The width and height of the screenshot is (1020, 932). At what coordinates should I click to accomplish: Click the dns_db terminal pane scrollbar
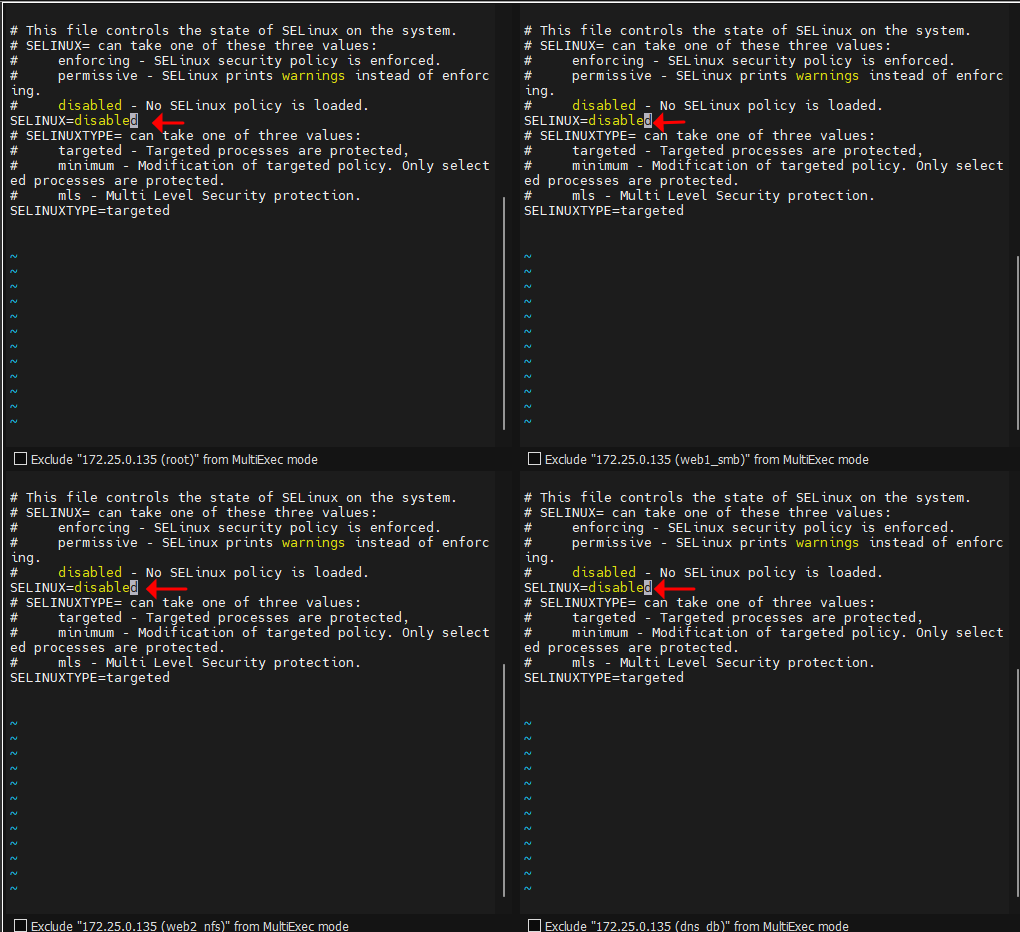tap(1017, 783)
